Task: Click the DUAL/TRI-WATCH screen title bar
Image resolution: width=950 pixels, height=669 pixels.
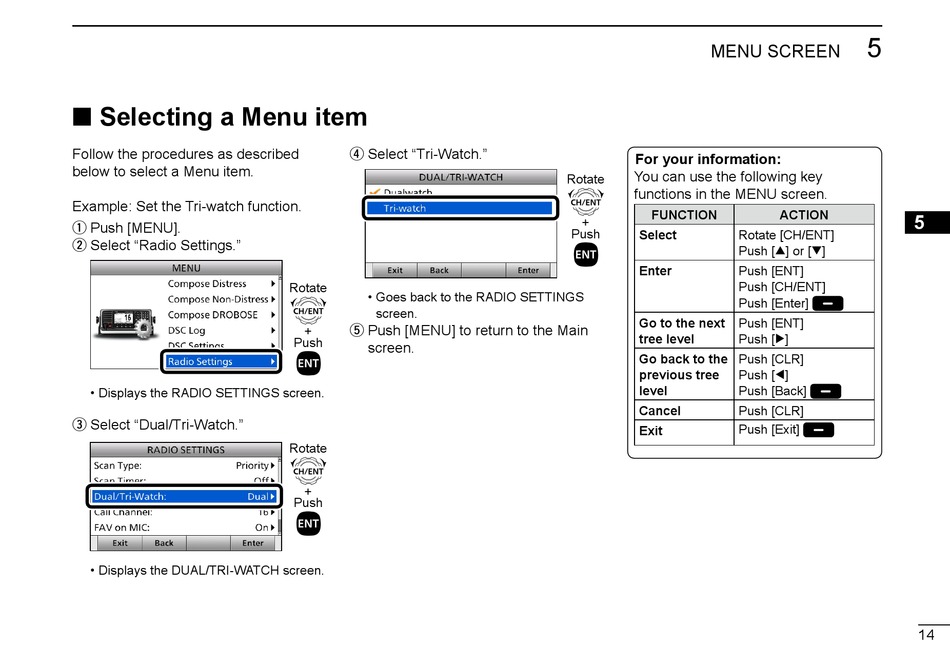Action: coord(460,177)
